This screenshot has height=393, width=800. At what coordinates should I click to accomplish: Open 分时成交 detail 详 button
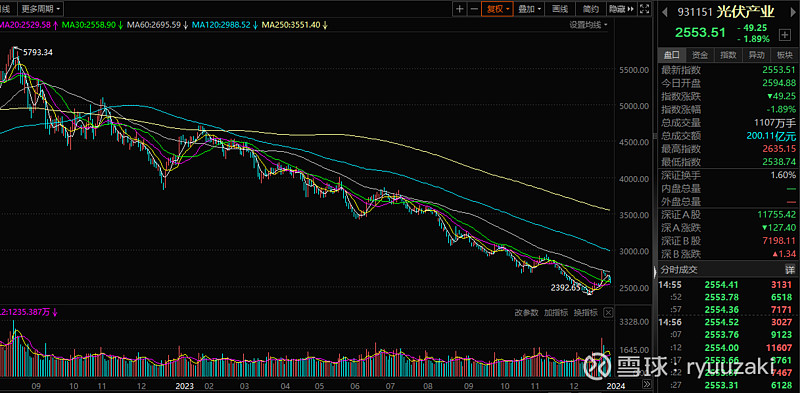coord(790,269)
